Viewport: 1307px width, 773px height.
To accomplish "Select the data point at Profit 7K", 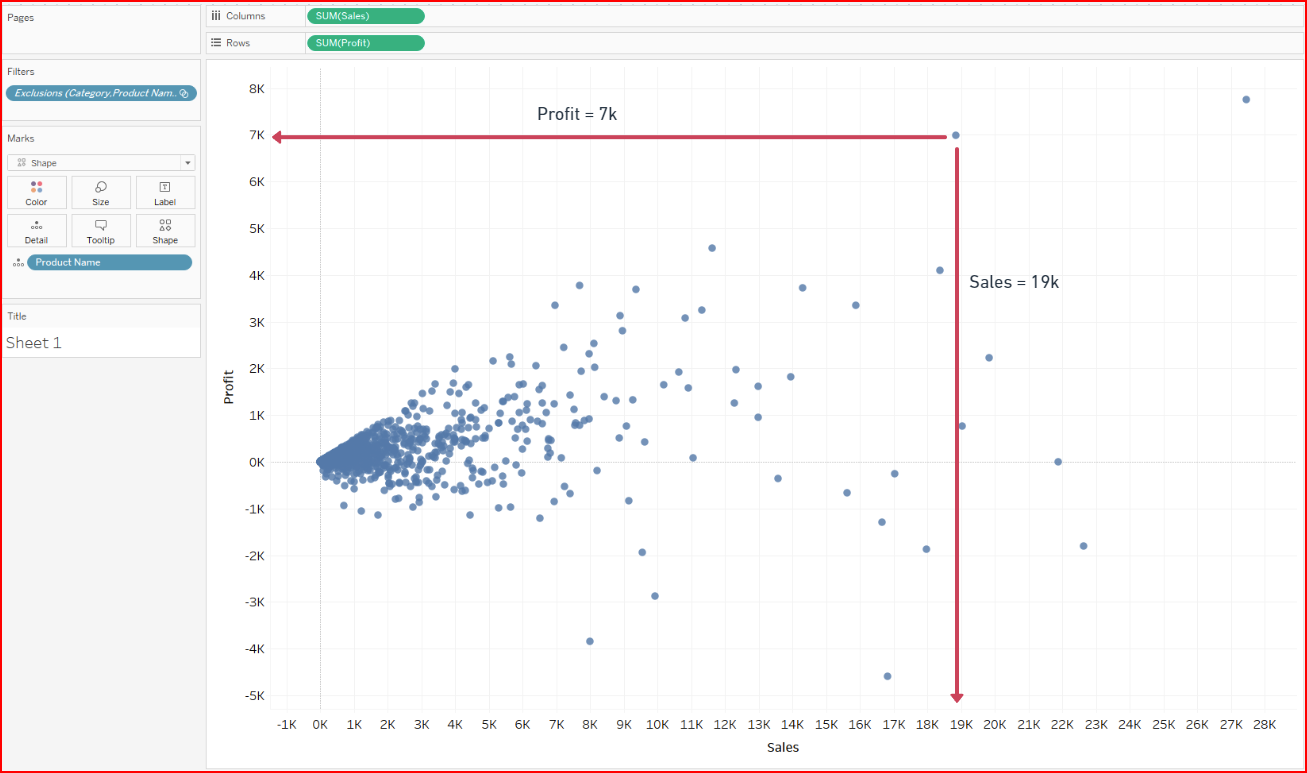I will 956,134.
